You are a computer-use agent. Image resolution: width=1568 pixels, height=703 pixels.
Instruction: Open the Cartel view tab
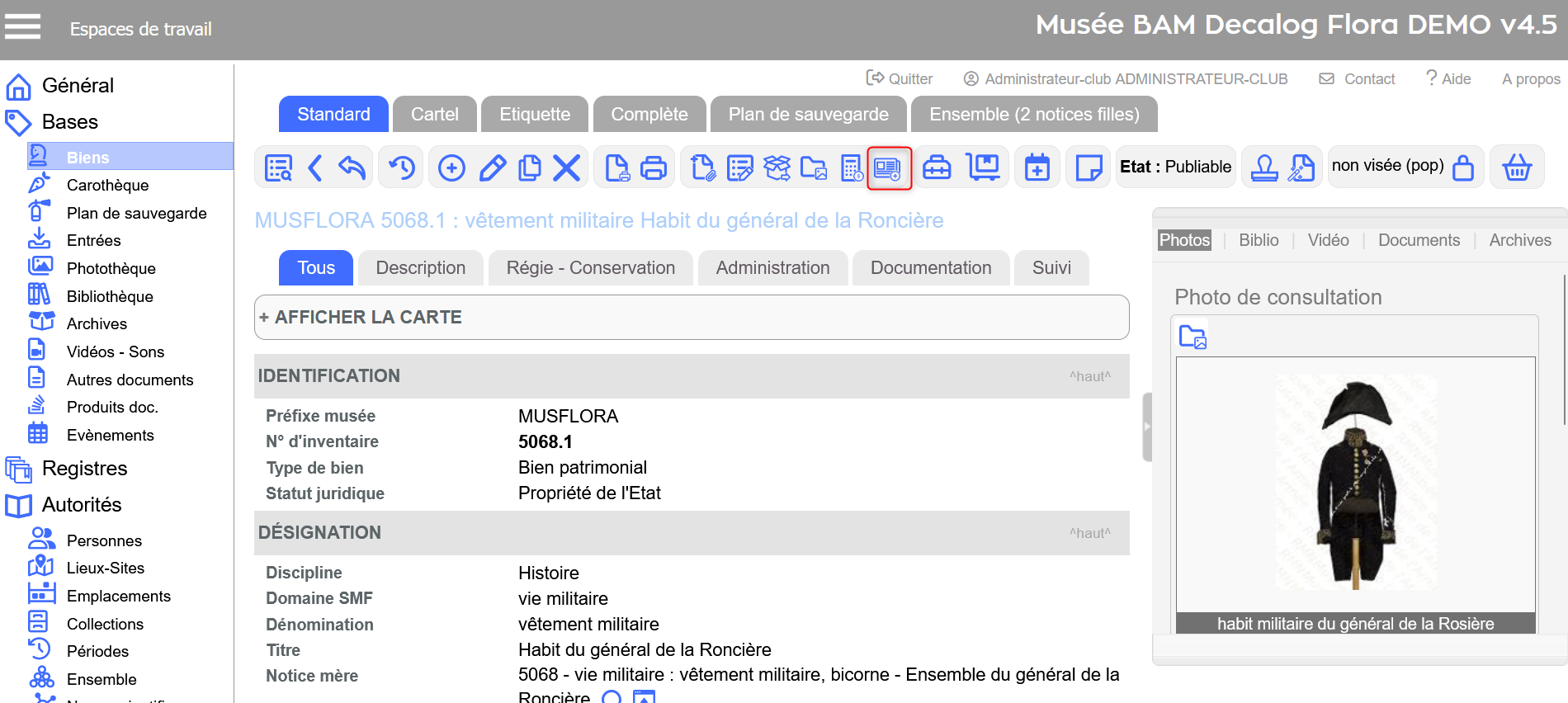coord(434,115)
